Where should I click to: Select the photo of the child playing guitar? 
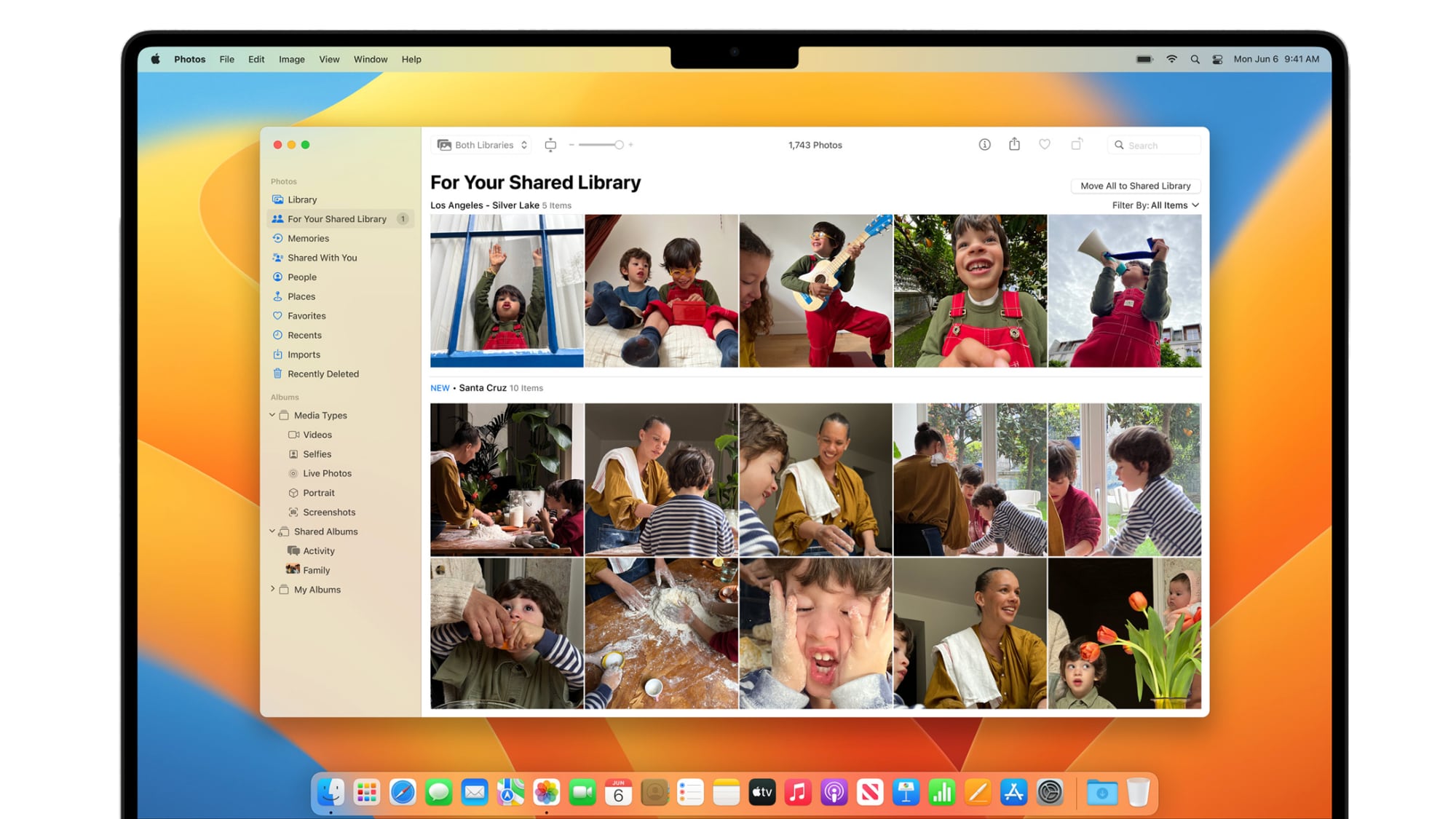[815, 289]
